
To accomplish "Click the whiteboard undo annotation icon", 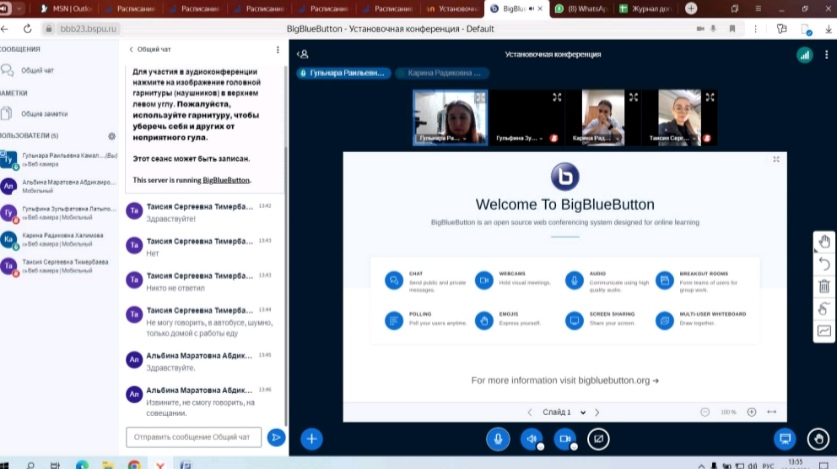I will (x=824, y=264).
